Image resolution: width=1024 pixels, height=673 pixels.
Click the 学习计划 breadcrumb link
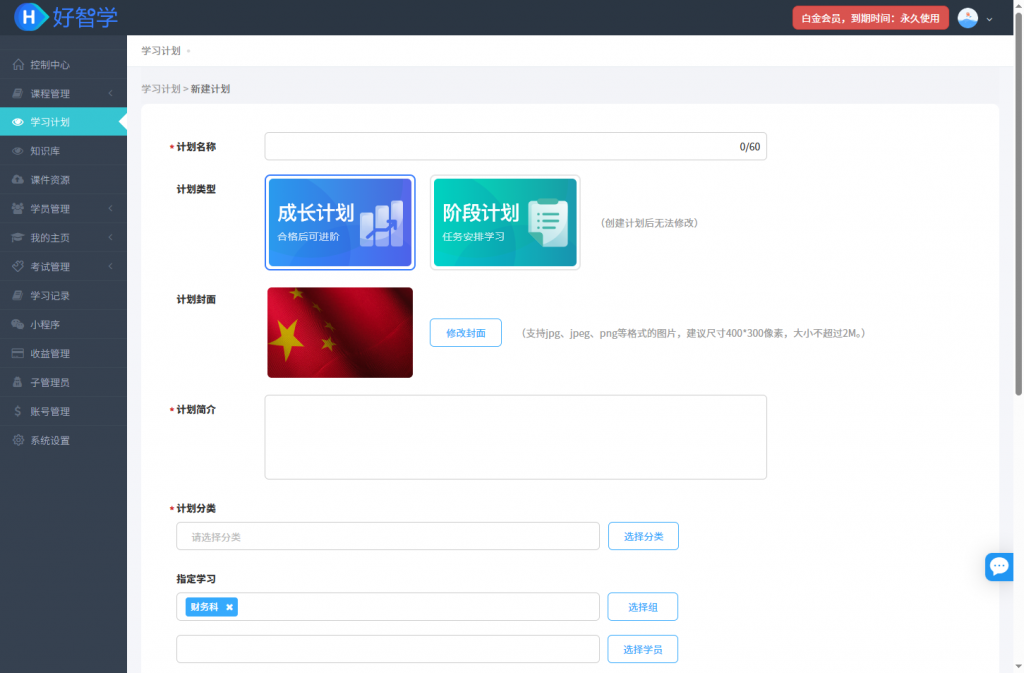[x=161, y=89]
